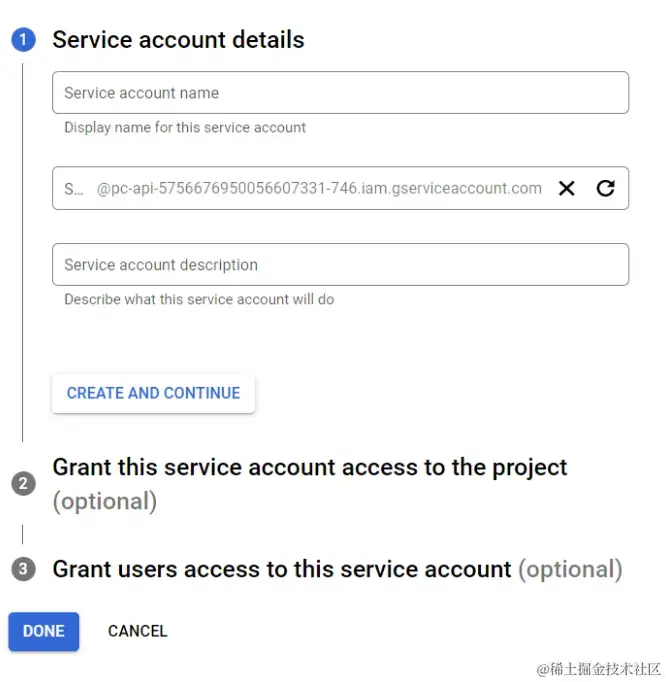The height and width of the screenshot is (682, 666).
Task: Click the step 3 number badge
Action: pyautogui.click(x=23, y=569)
